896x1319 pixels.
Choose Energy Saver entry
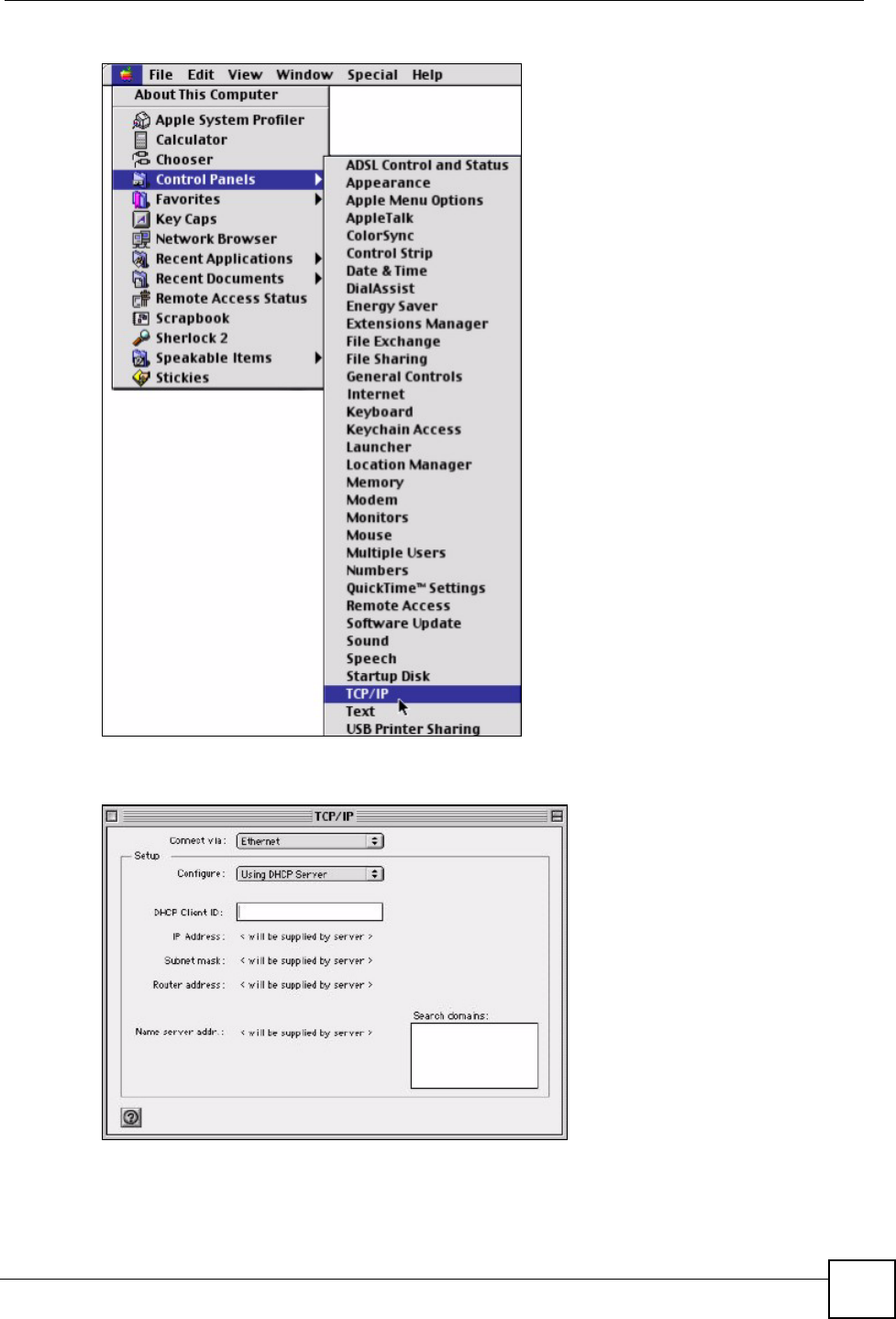click(x=392, y=306)
